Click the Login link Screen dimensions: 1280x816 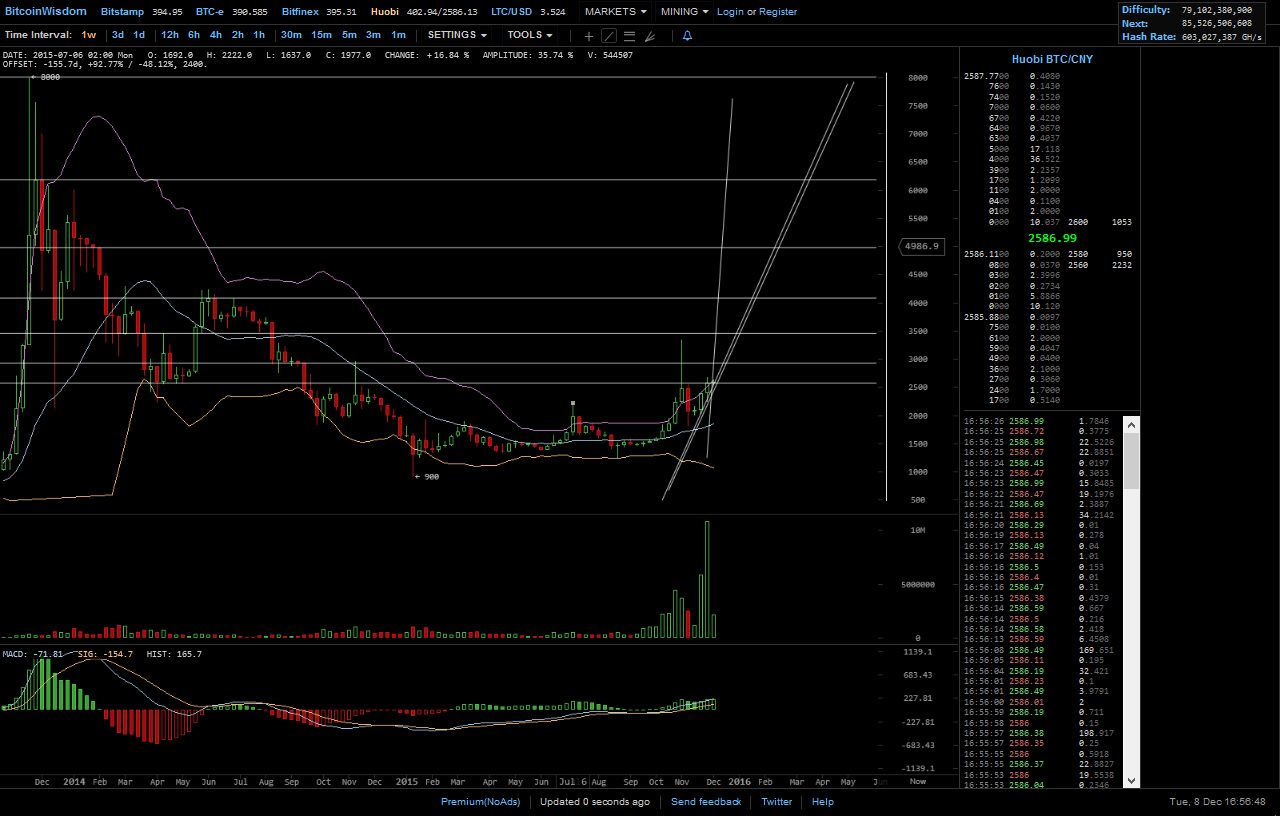click(730, 12)
